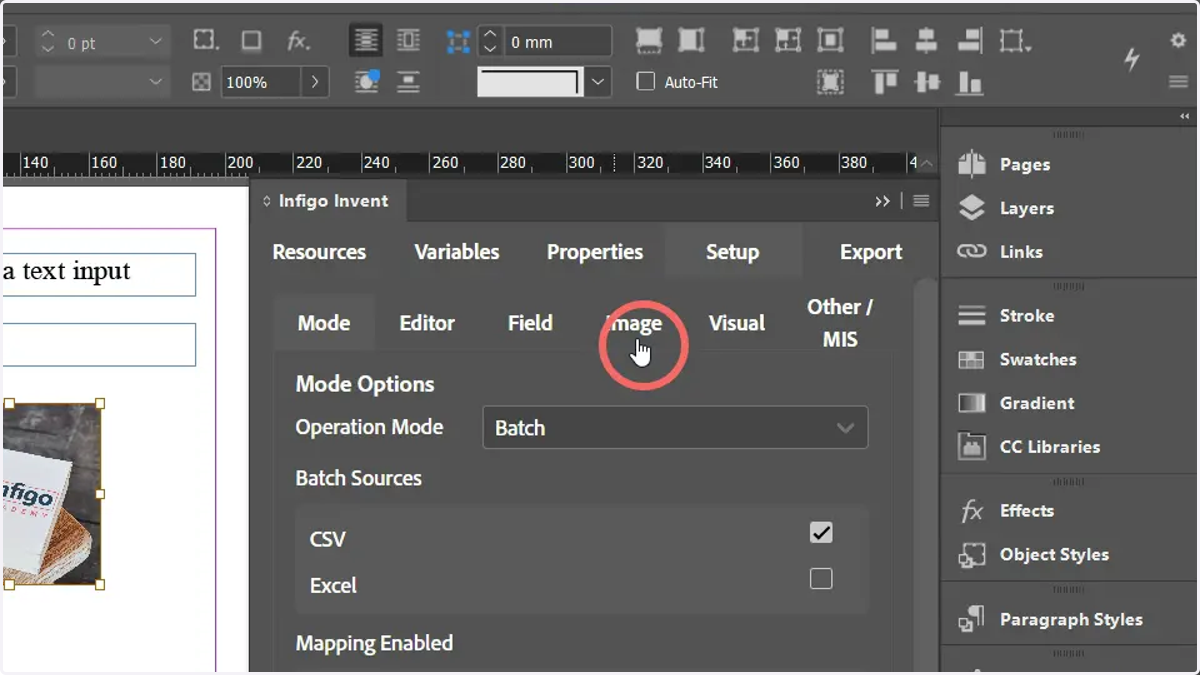Click the corner options icon in control bar
The width and height of the screenshot is (1200, 675).
(205, 40)
